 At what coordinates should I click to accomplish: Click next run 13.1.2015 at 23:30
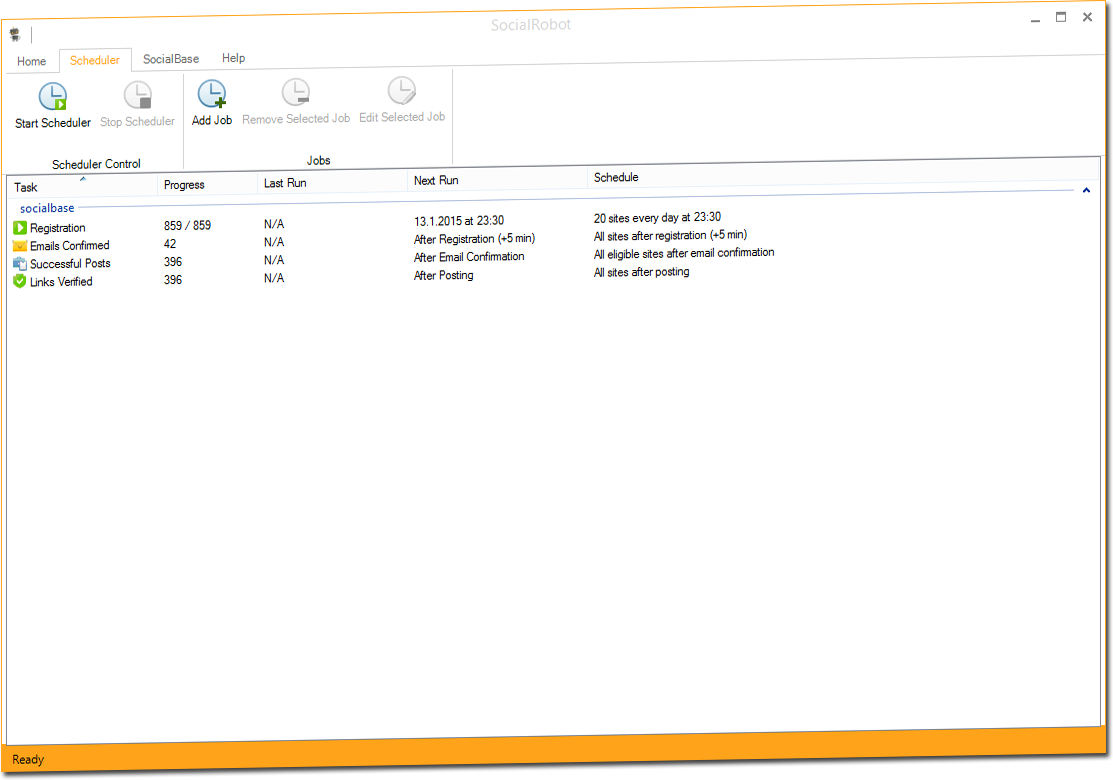click(459, 221)
